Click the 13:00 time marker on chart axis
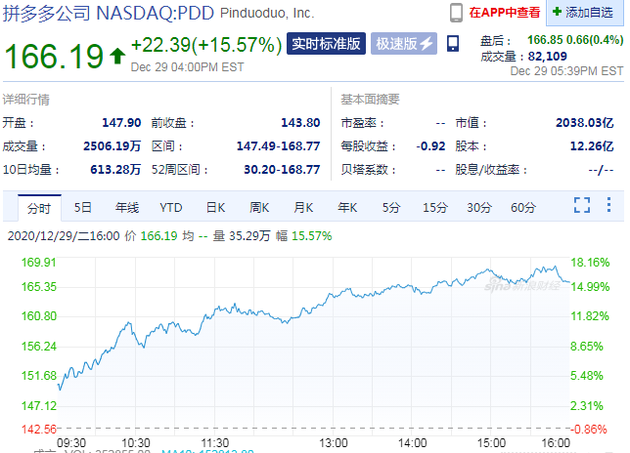 pyautogui.click(x=333, y=443)
